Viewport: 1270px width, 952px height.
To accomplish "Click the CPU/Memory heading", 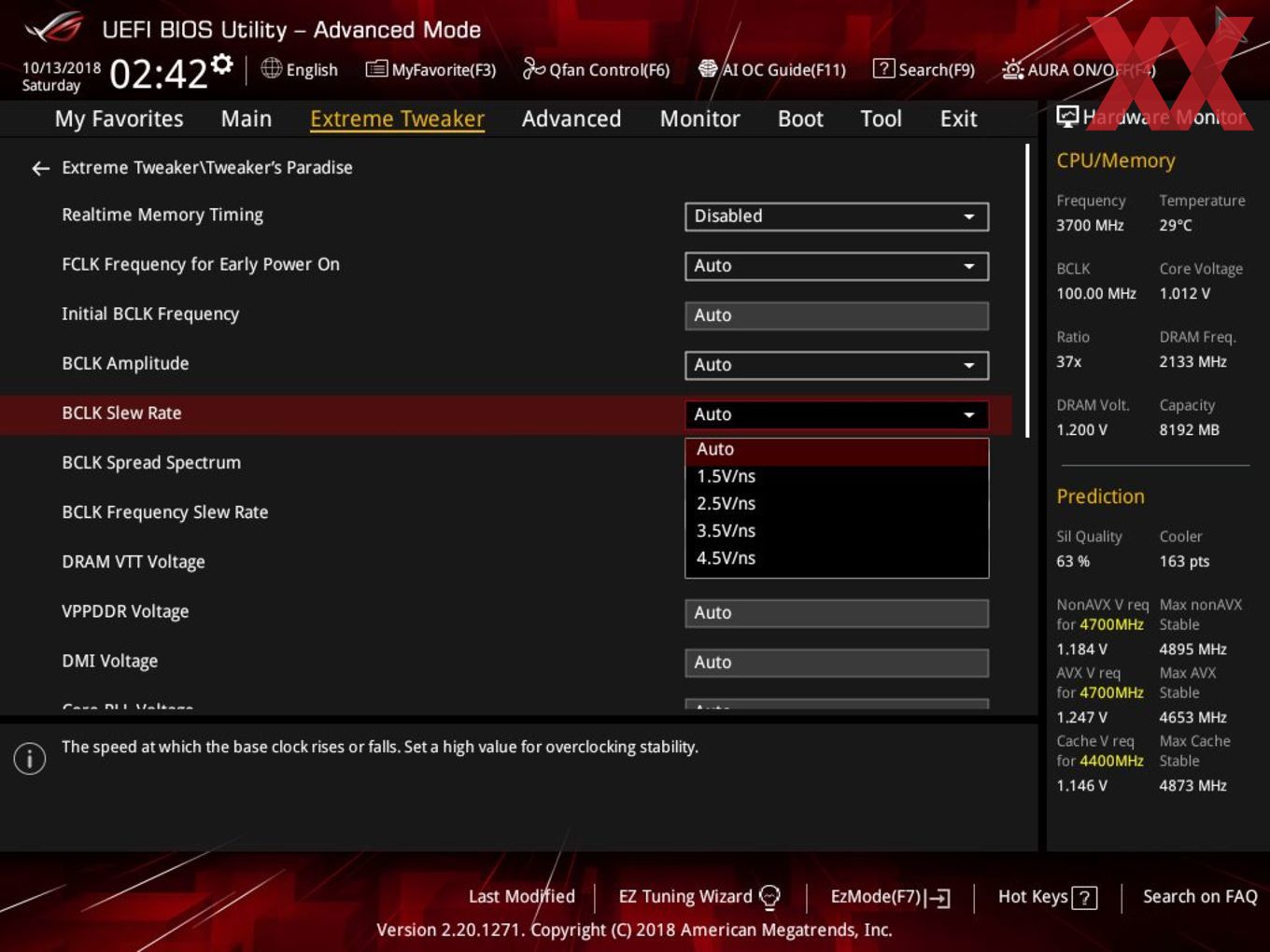I will click(x=1116, y=161).
